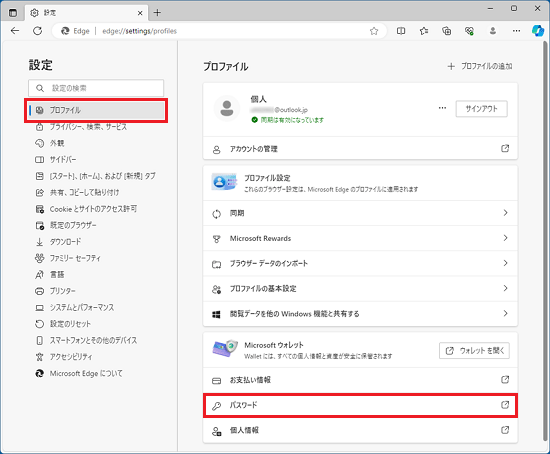
Task: Open 外観 settings section
Action: pyautogui.click(x=50, y=143)
